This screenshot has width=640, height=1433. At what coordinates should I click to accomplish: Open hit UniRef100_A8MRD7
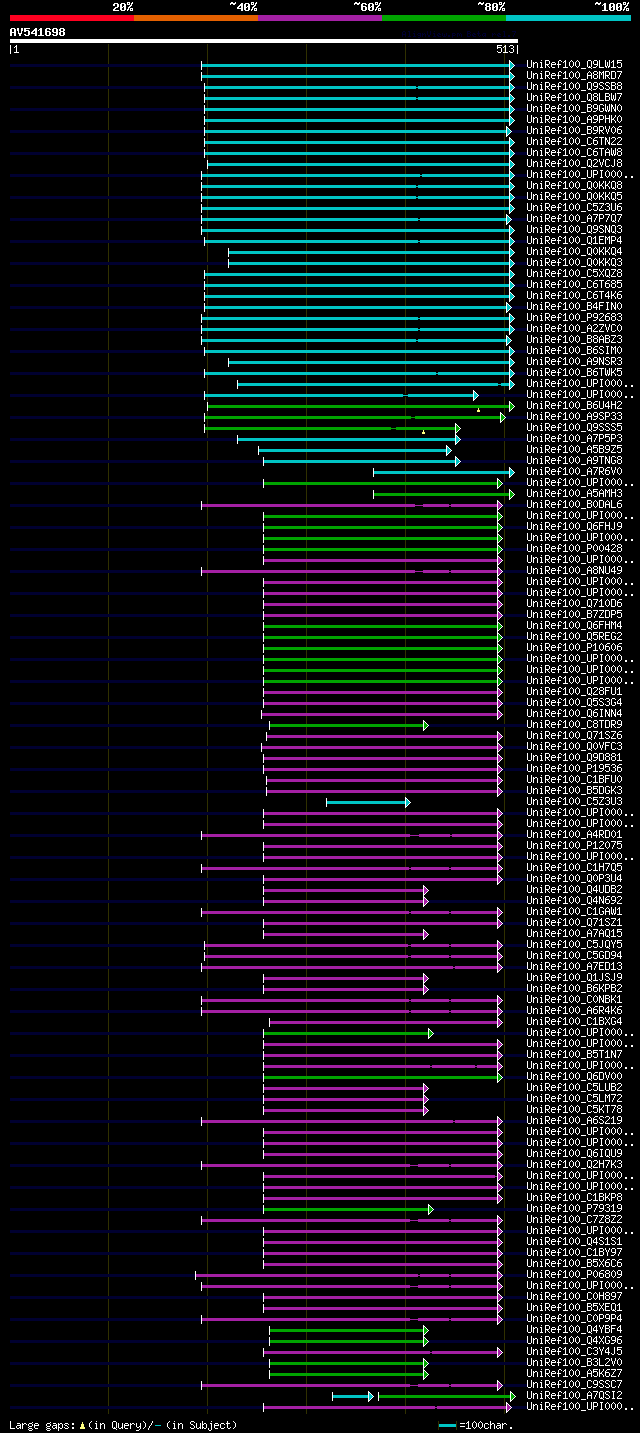(x=574, y=75)
